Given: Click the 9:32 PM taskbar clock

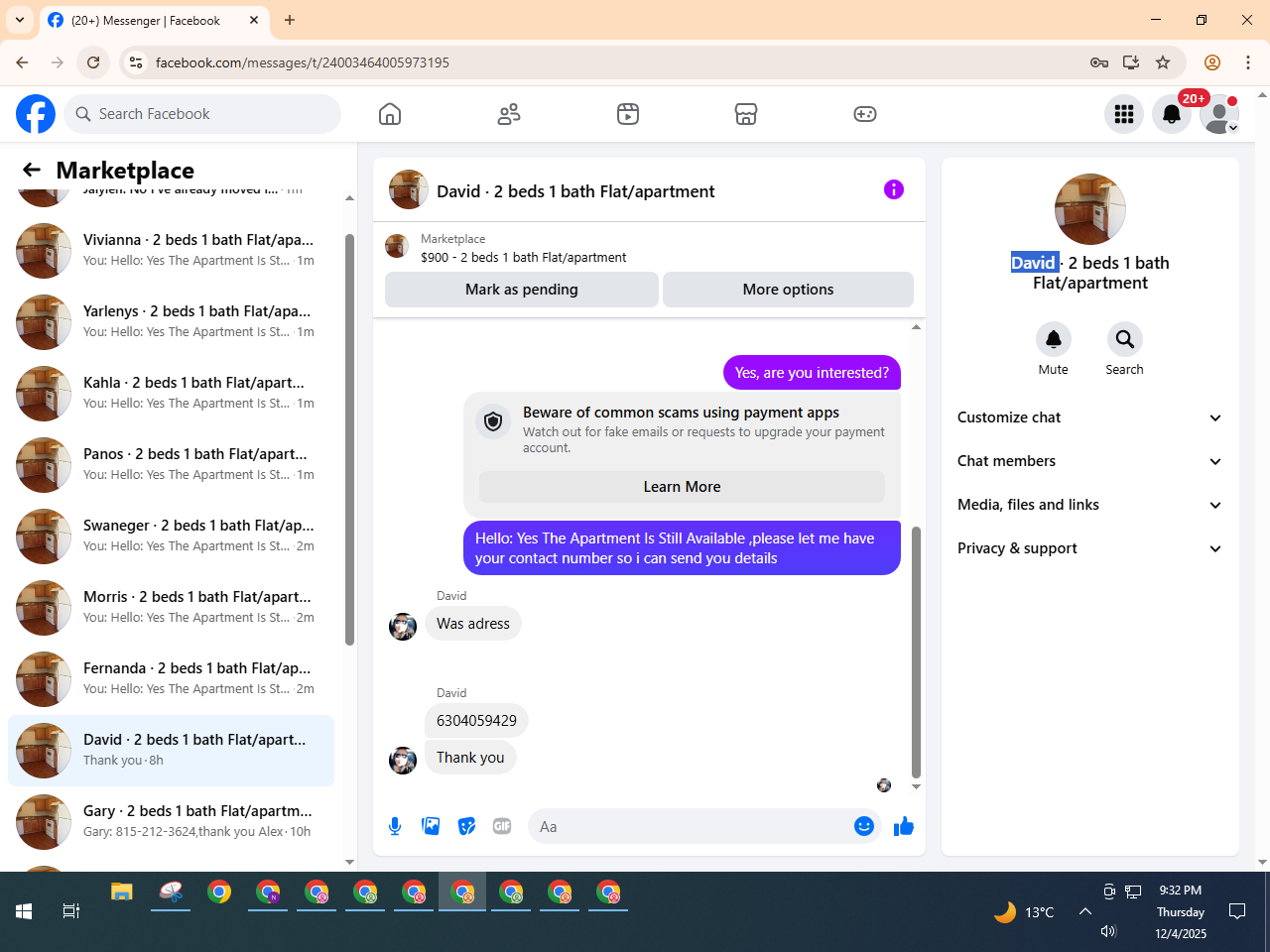Looking at the screenshot, I should [1180, 891].
